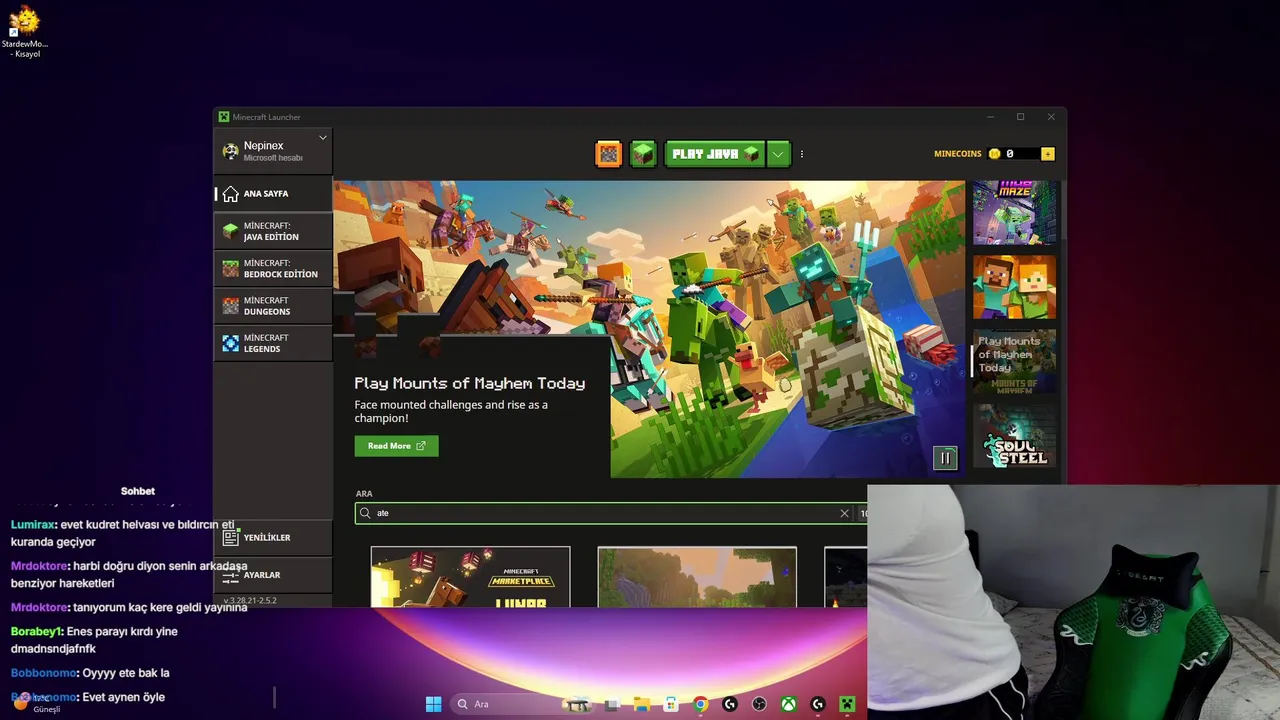Screen dimensions: 1280x720
Task: Open Minecraft: Java Edition tab
Action: coord(273,231)
